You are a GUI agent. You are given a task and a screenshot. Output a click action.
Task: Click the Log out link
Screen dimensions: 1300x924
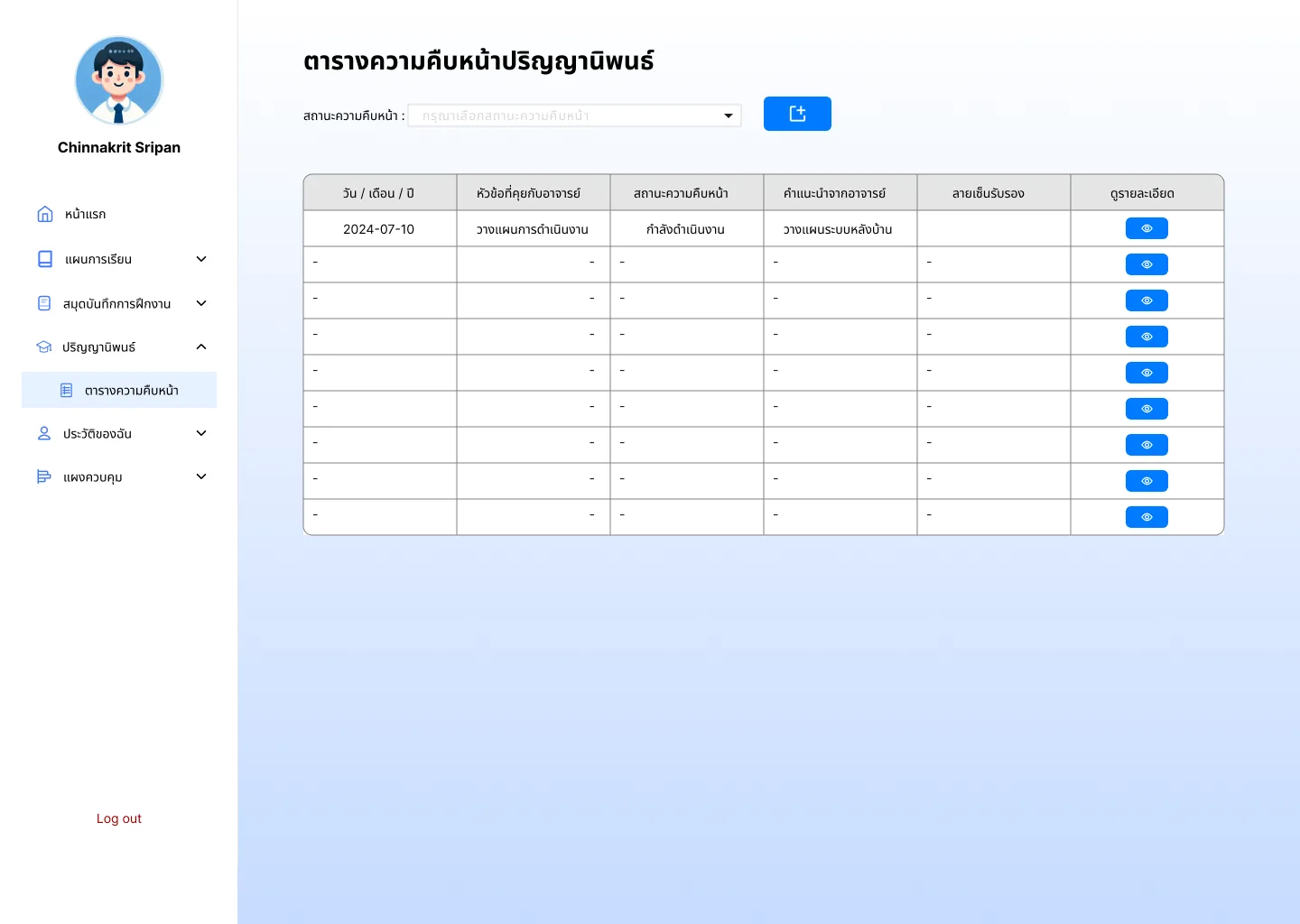click(119, 818)
